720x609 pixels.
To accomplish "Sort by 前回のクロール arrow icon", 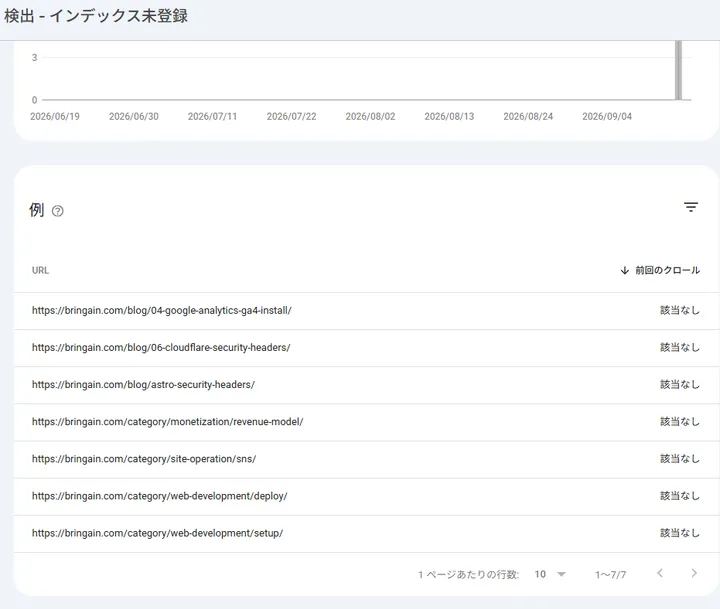I will pyautogui.click(x=624, y=270).
